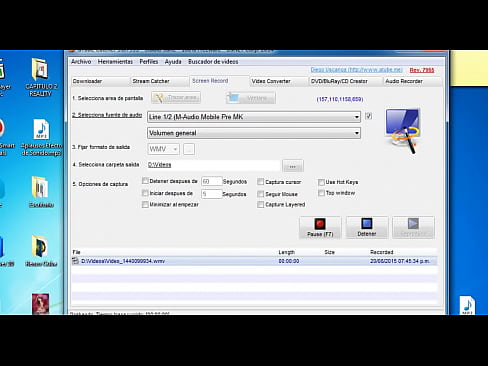Enable Detener despues de checkbox
This screenshot has height=366, width=488.
pyautogui.click(x=145, y=181)
